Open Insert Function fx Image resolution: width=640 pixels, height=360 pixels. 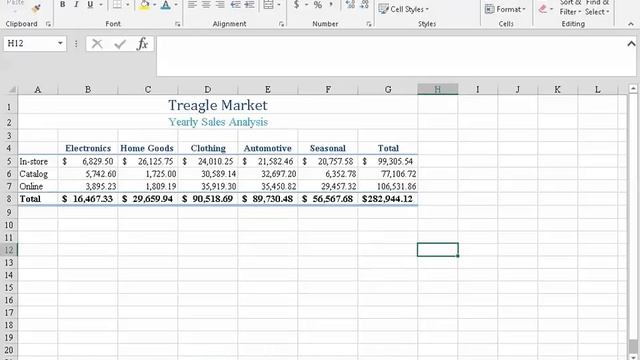tap(142, 44)
